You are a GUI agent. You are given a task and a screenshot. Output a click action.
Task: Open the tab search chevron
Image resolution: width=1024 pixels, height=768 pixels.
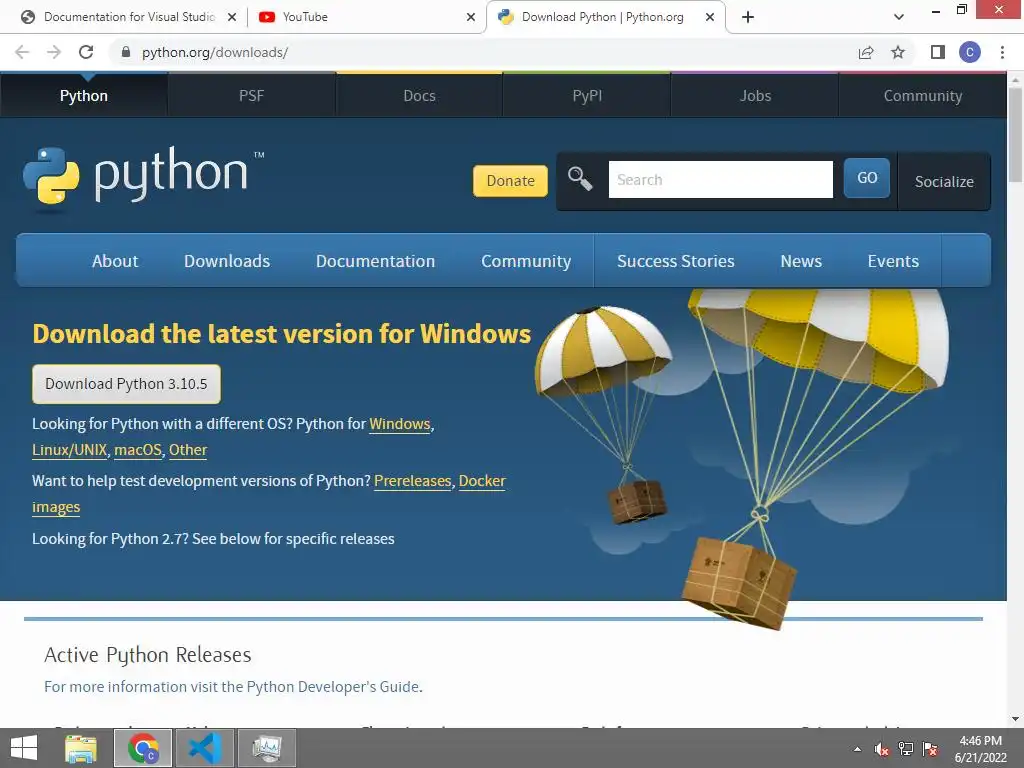(x=899, y=17)
